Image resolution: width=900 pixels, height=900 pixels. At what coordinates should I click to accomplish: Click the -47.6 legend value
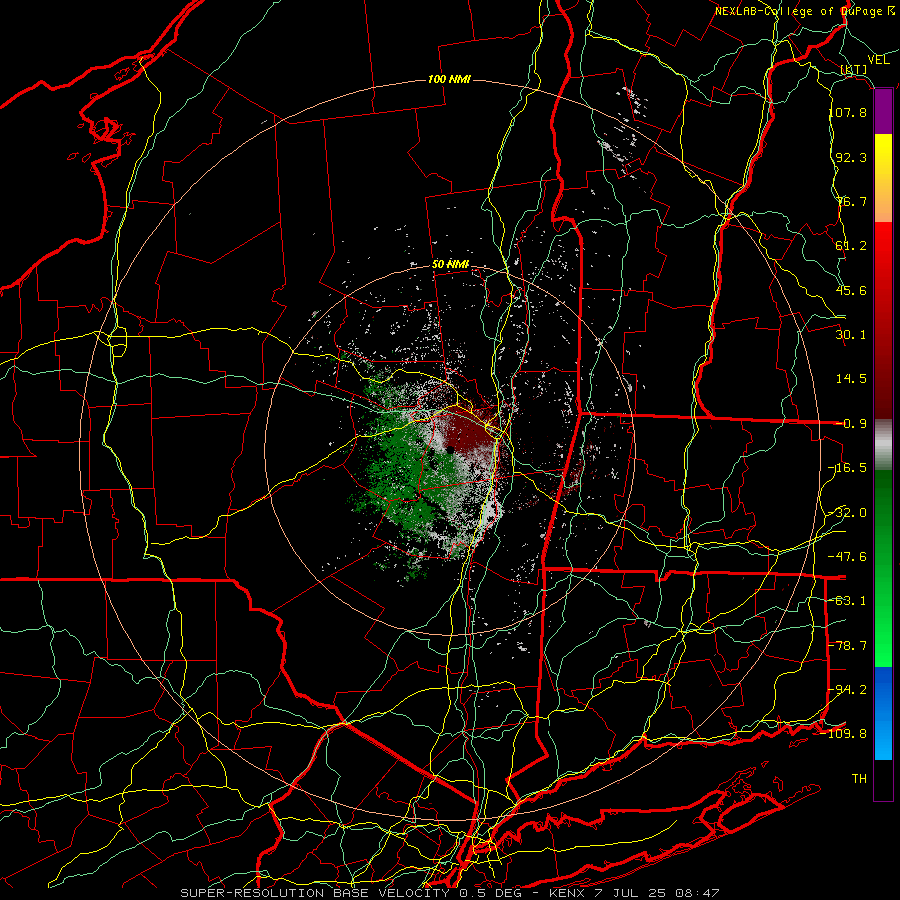click(848, 557)
